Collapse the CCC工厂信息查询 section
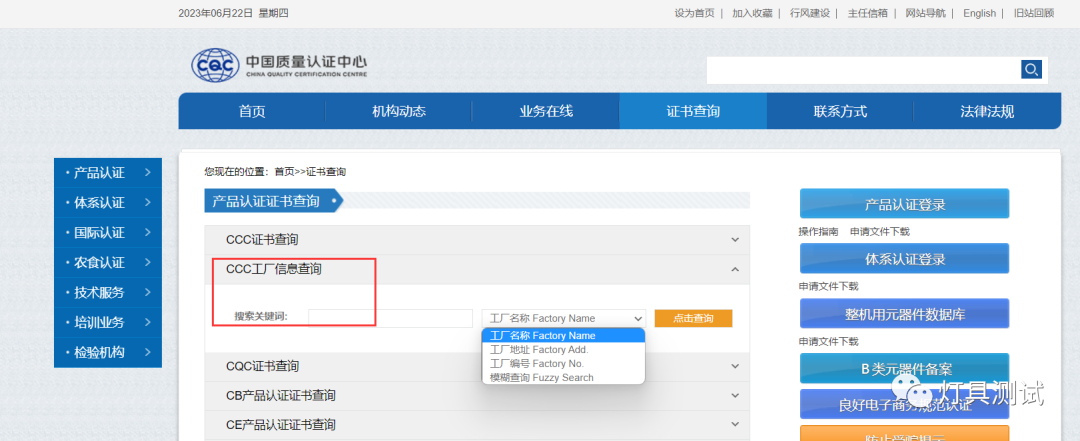 click(x=735, y=269)
